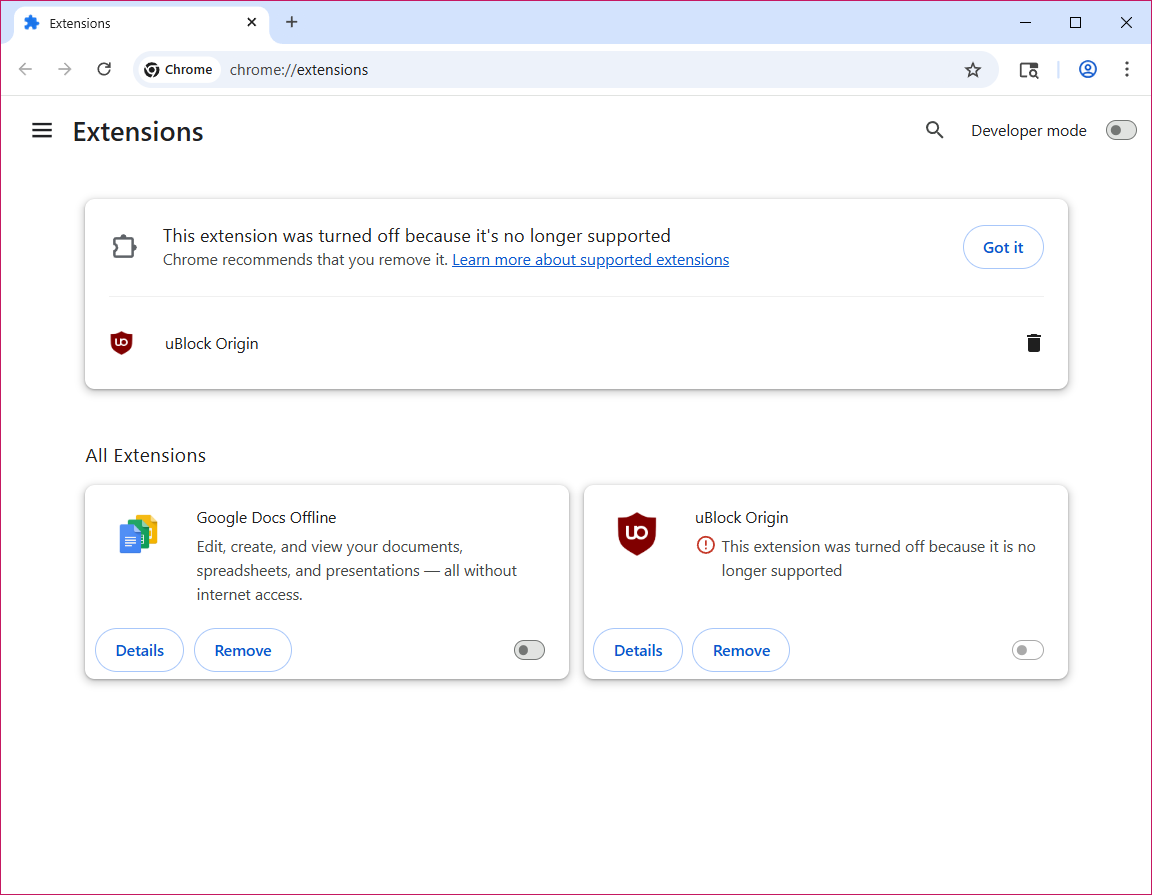Open the Google Lens search icon in toolbar
The width and height of the screenshot is (1152, 895).
pyautogui.click(x=1029, y=70)
